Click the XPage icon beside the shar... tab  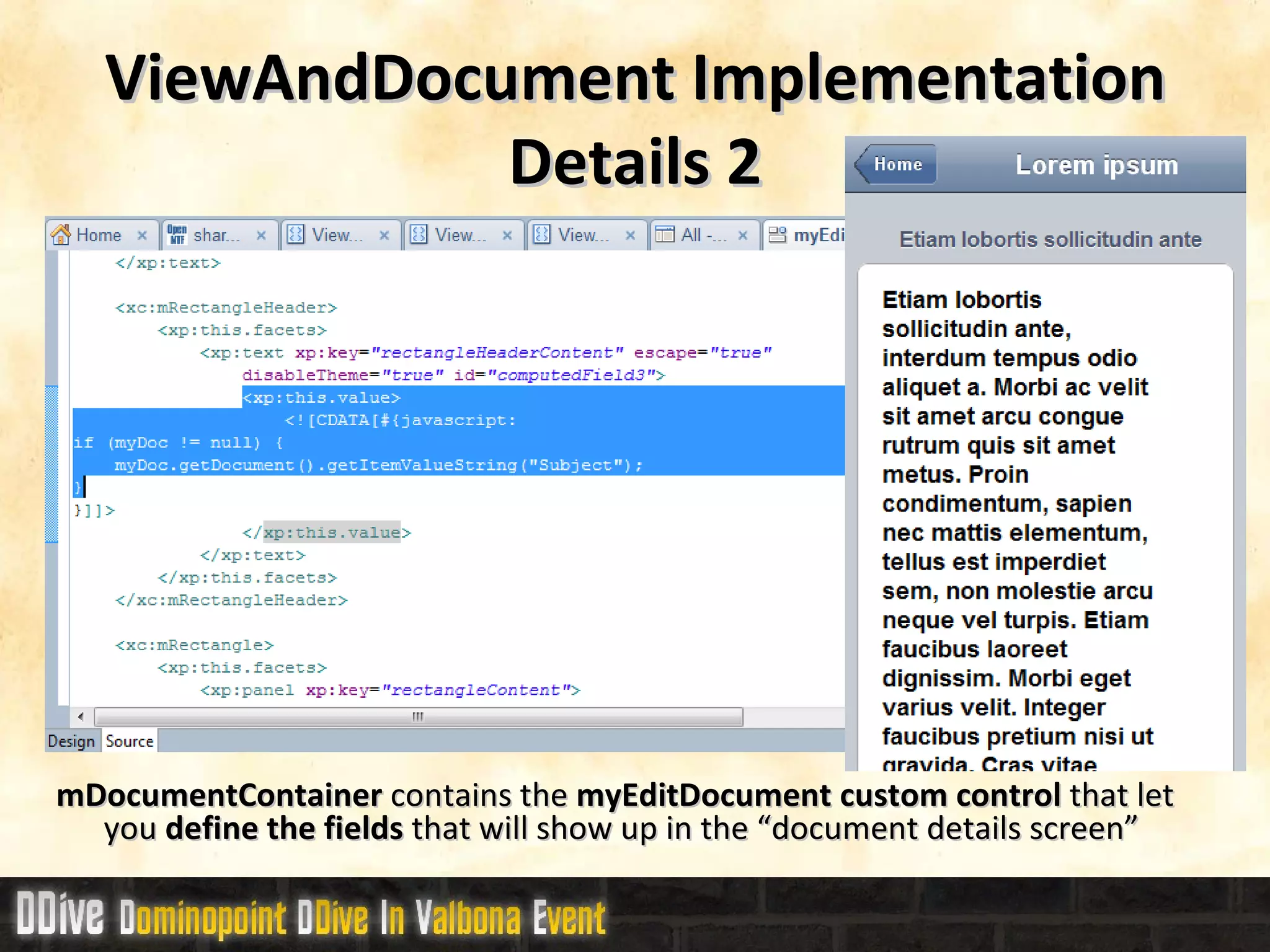(x=296, y=235)
